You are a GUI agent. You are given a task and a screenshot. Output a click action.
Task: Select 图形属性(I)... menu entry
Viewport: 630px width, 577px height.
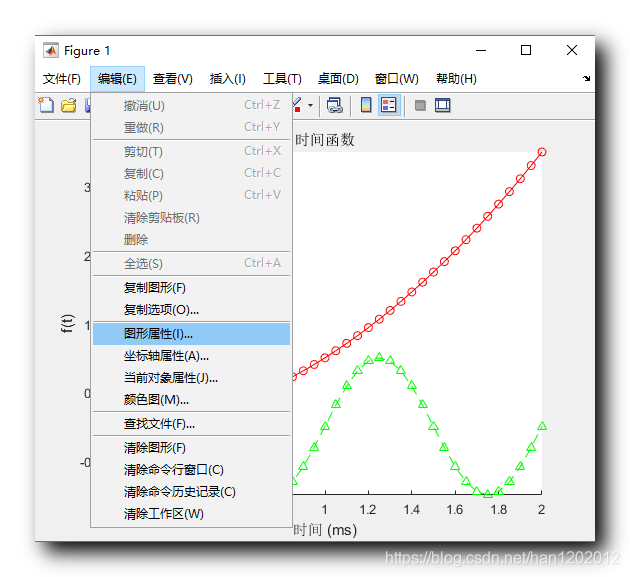pyautogui.click(x=191, y=334)
